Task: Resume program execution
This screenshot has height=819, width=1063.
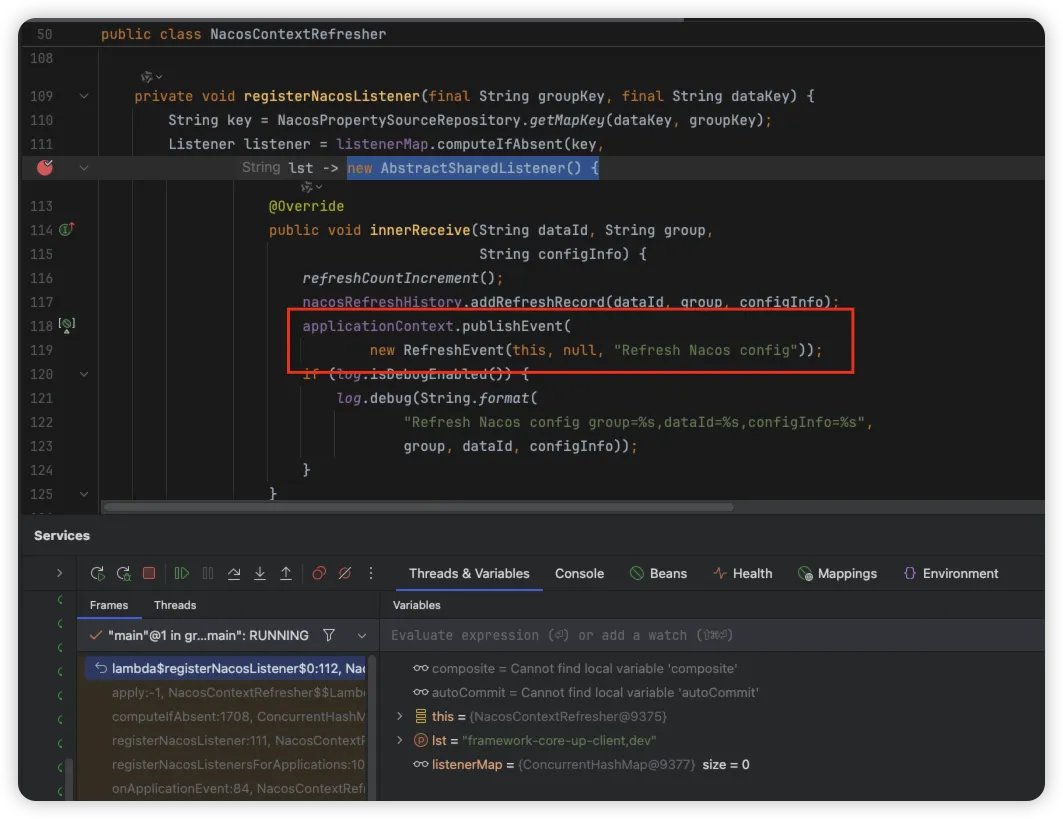Action: coord(182,573)
